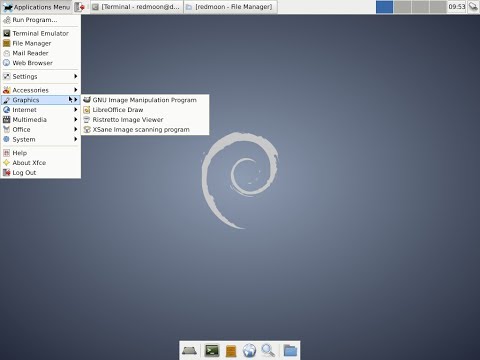
Task: Open XSane Image scanning program
Action: pyautogui.click(x=145, y=129)
